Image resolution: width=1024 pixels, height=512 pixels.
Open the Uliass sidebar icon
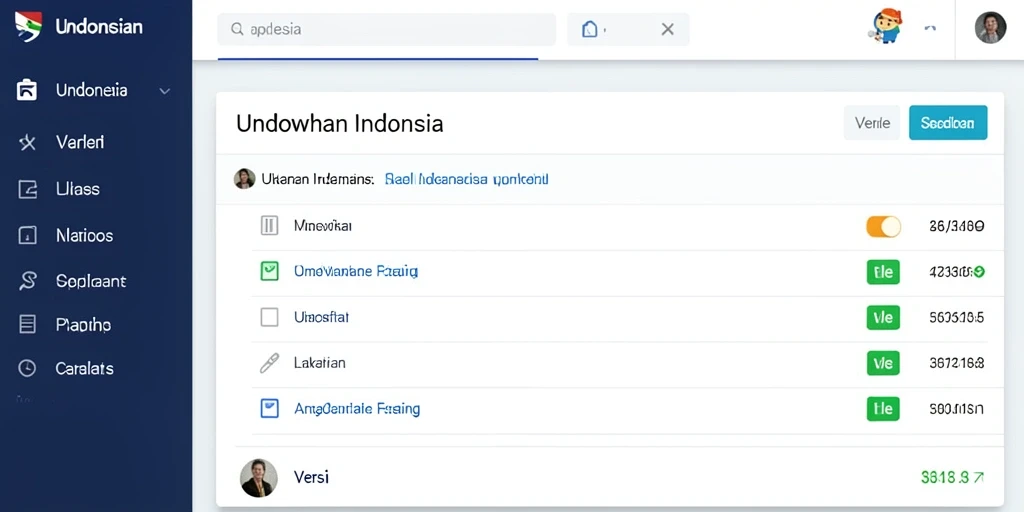(x=27, y=189)
